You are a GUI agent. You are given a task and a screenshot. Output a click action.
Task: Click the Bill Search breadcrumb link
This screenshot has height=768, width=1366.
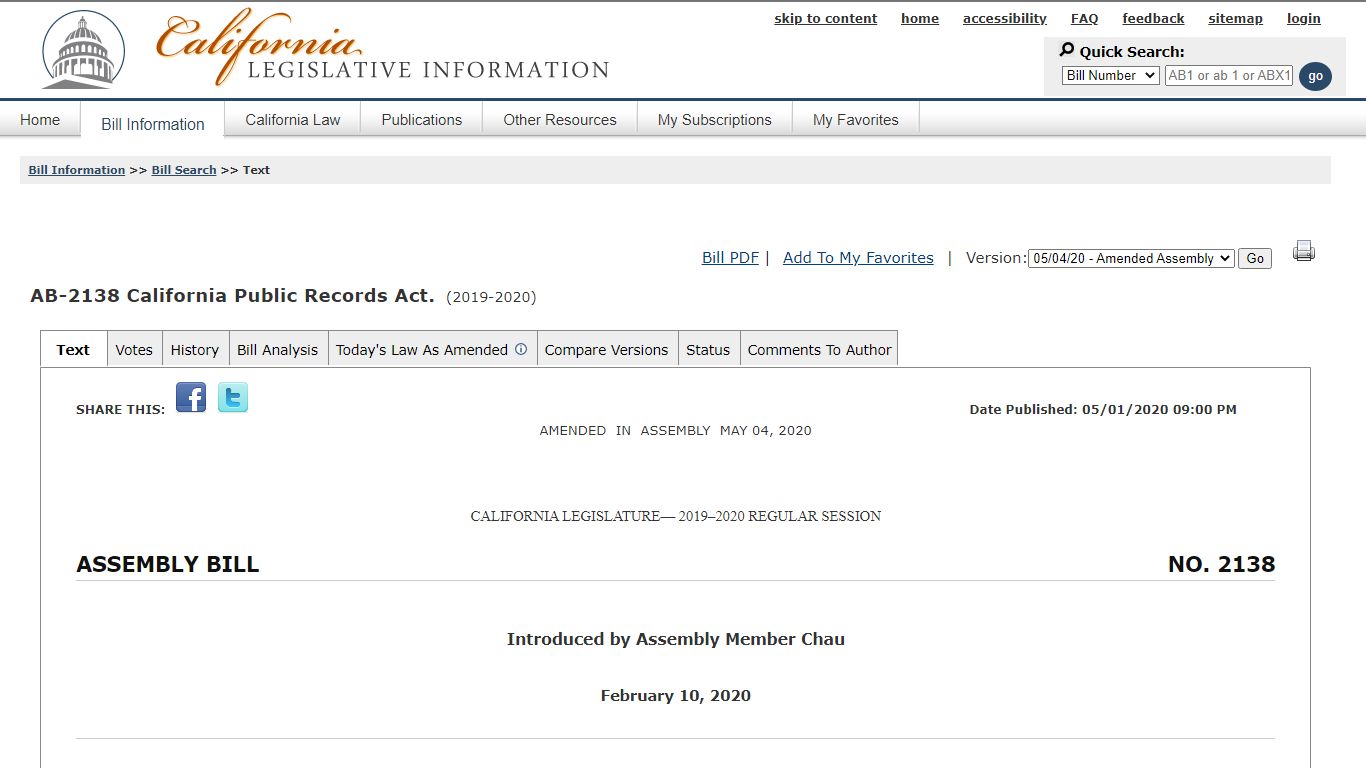point(184,170)
